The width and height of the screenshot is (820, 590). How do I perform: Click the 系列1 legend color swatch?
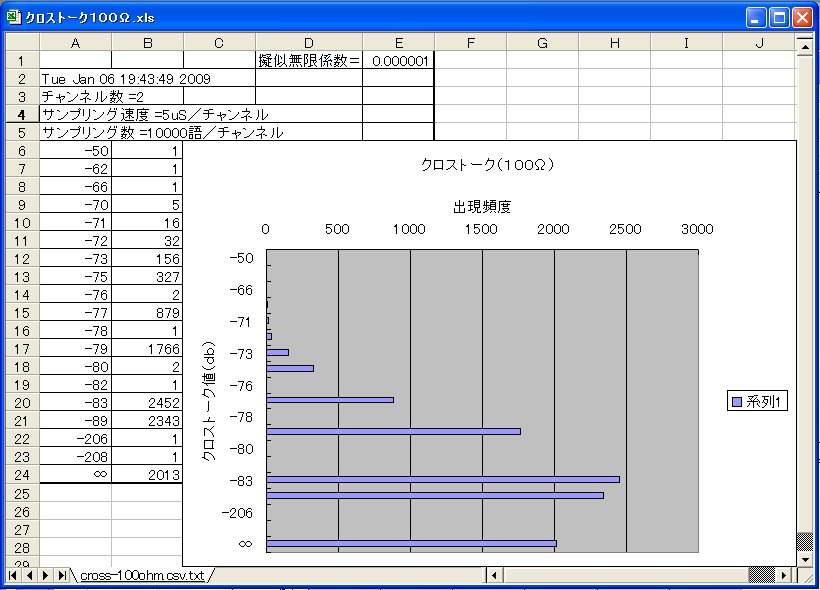(737, 401)
